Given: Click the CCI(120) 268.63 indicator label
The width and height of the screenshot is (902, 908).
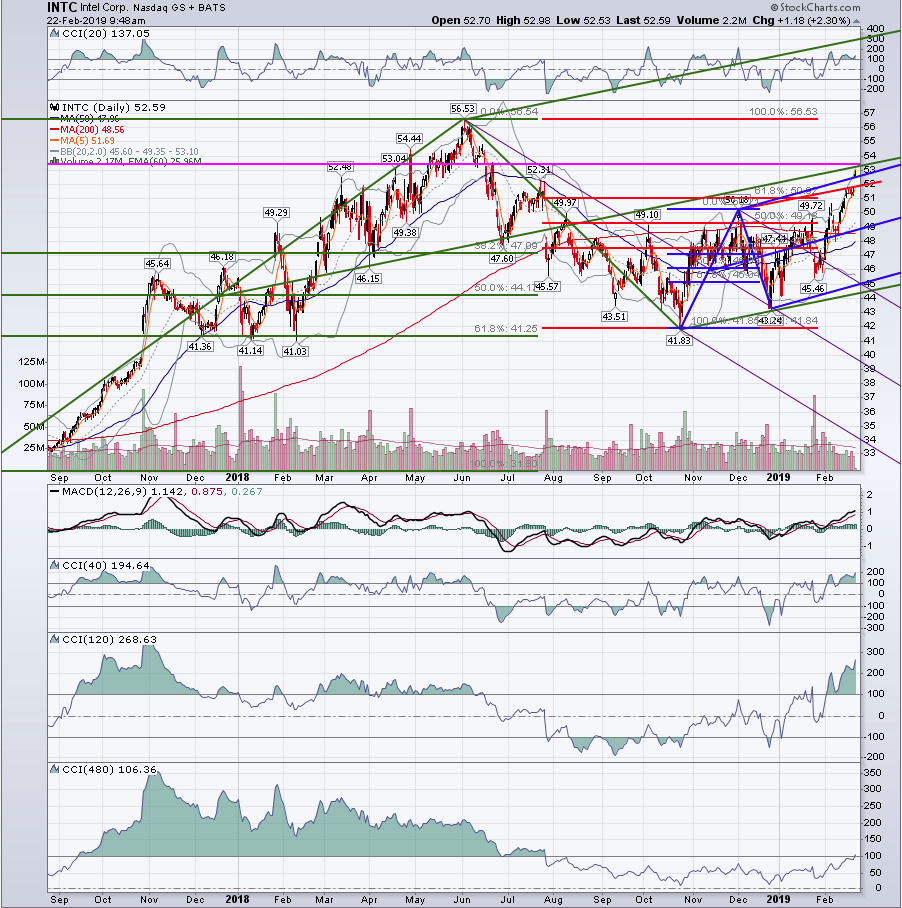Looking at the screenshot, I should coord(109,639).
